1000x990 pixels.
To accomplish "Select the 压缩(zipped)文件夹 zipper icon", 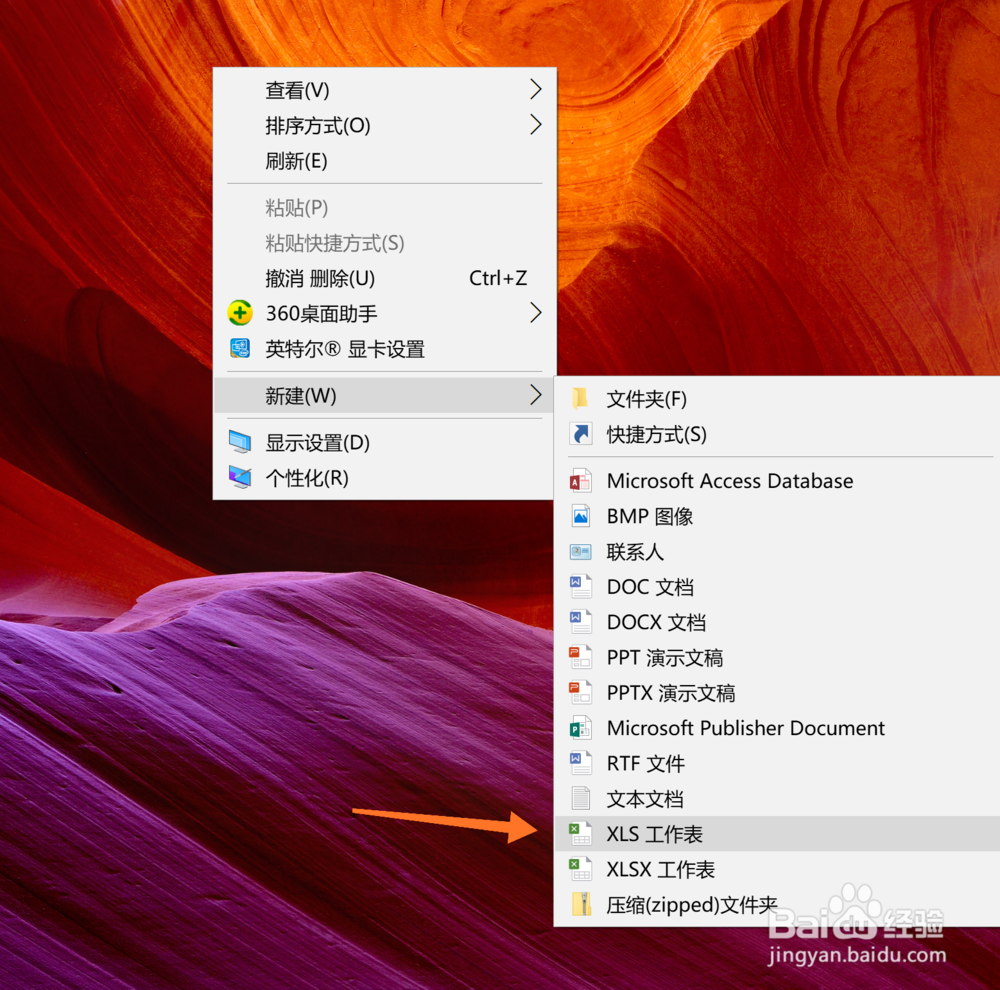I will point(580,904).
